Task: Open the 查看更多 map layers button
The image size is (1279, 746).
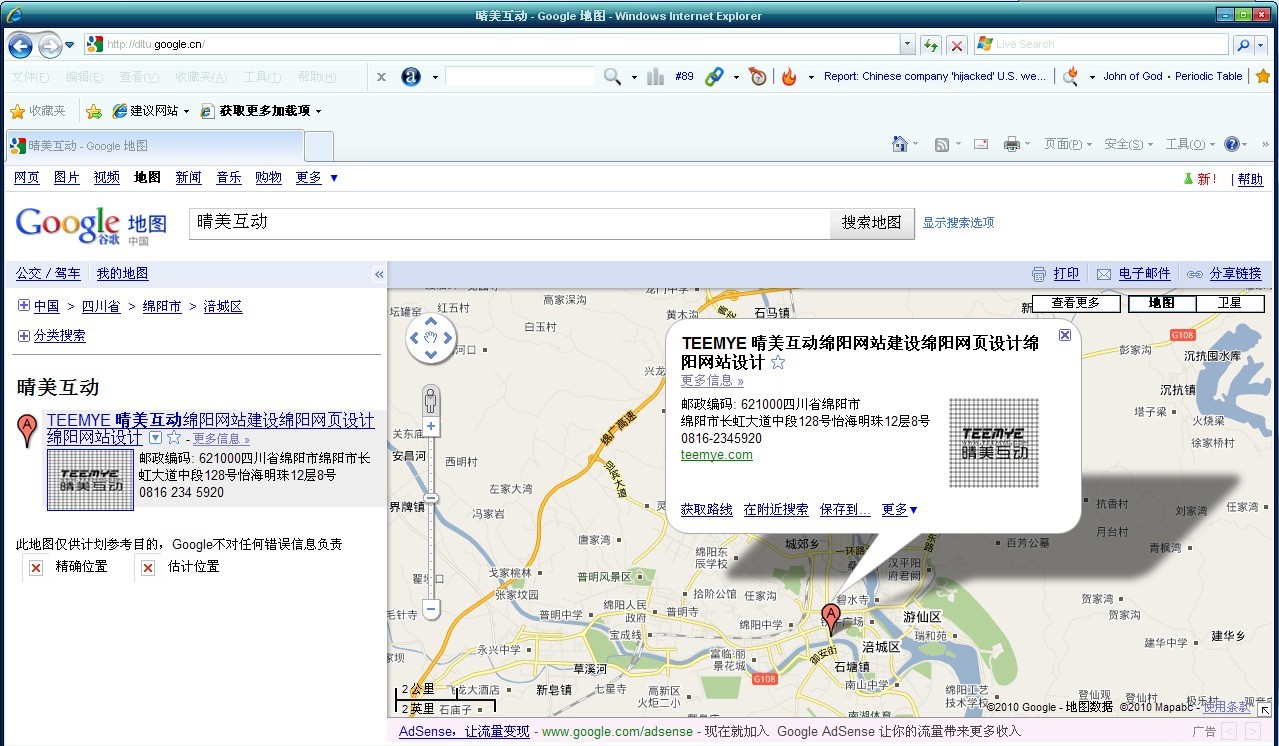Action: 1075,303
